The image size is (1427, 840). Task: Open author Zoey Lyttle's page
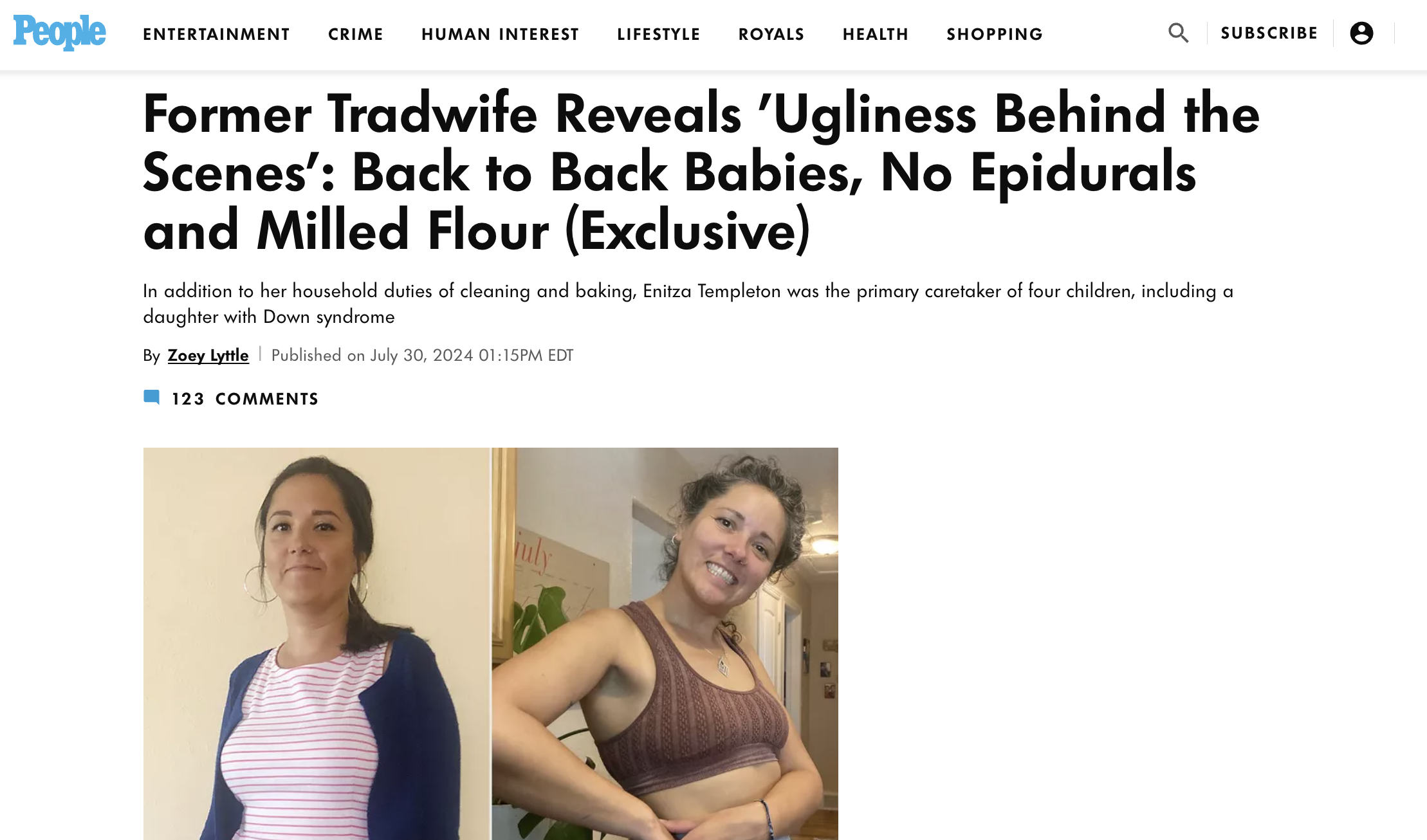click(x=208, y=355)
